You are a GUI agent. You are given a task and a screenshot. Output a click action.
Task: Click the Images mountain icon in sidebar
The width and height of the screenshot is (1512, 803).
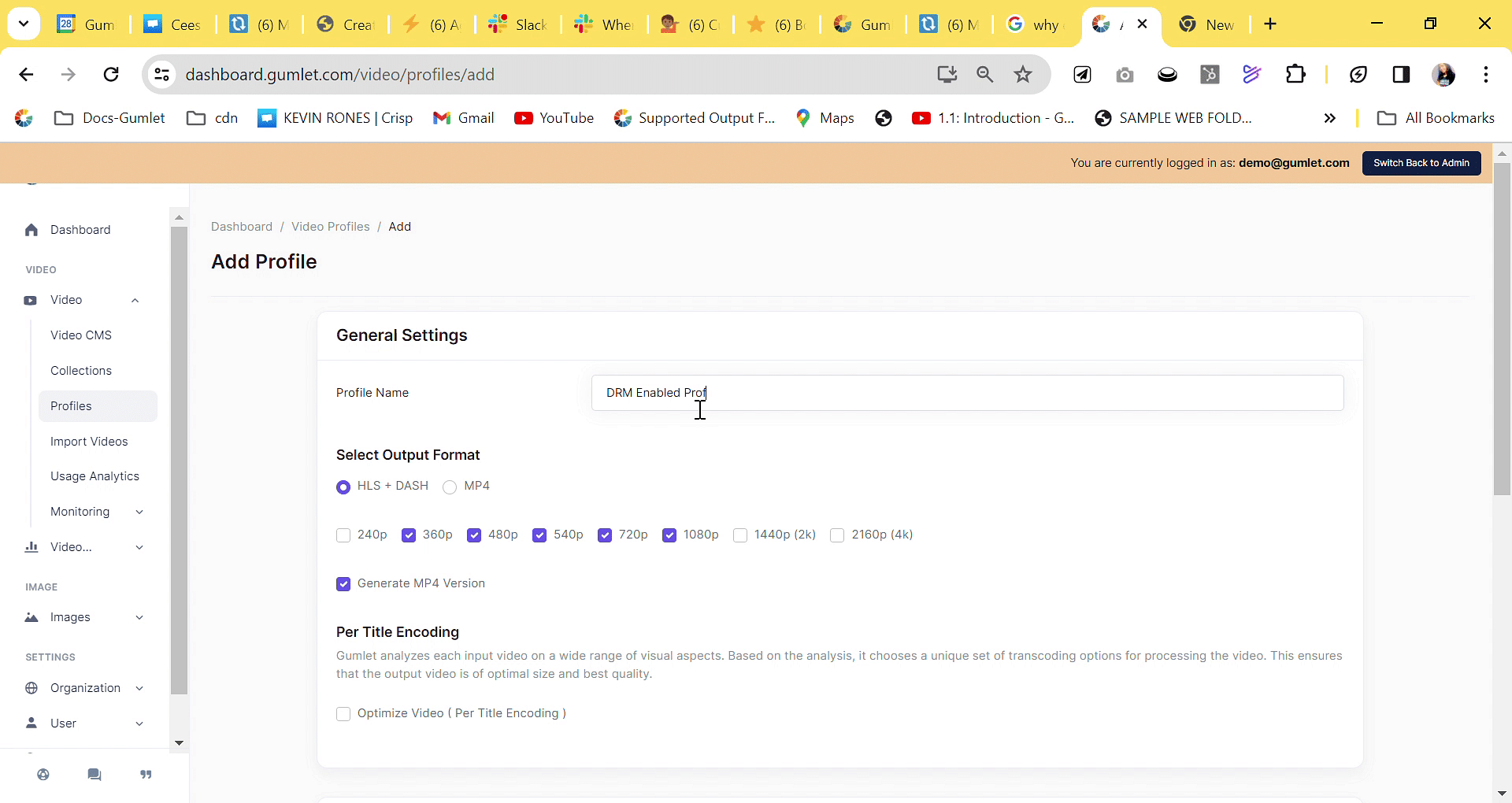[x=31, y=617]
